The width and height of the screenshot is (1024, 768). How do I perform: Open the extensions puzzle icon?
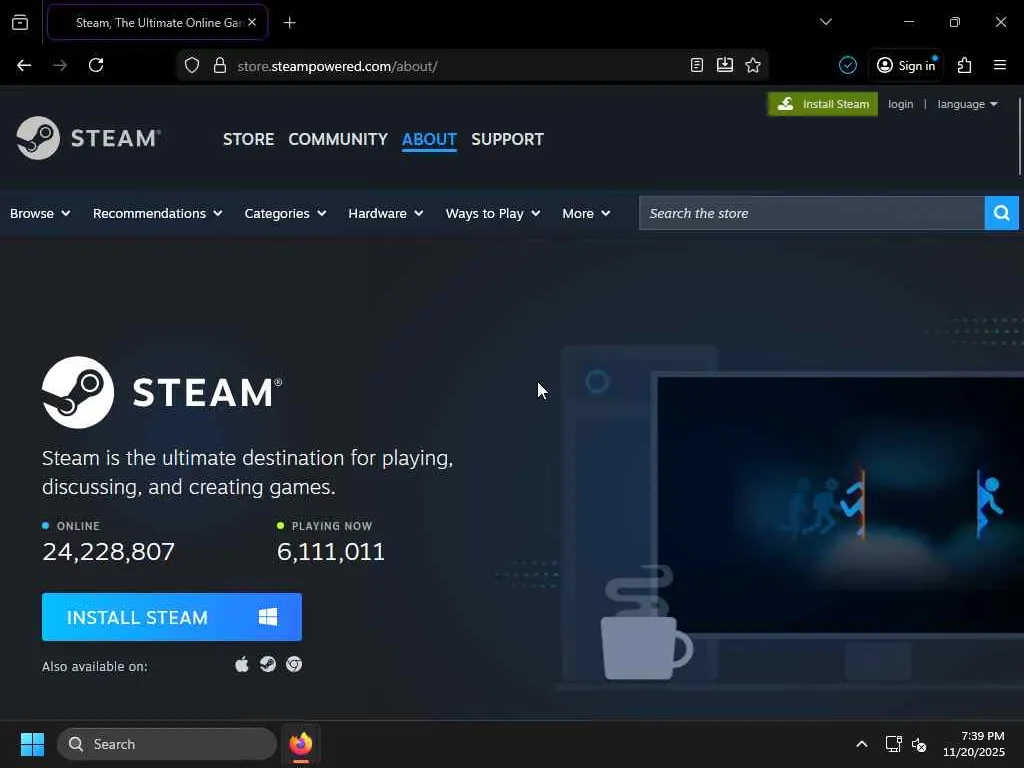coord(965,65)
